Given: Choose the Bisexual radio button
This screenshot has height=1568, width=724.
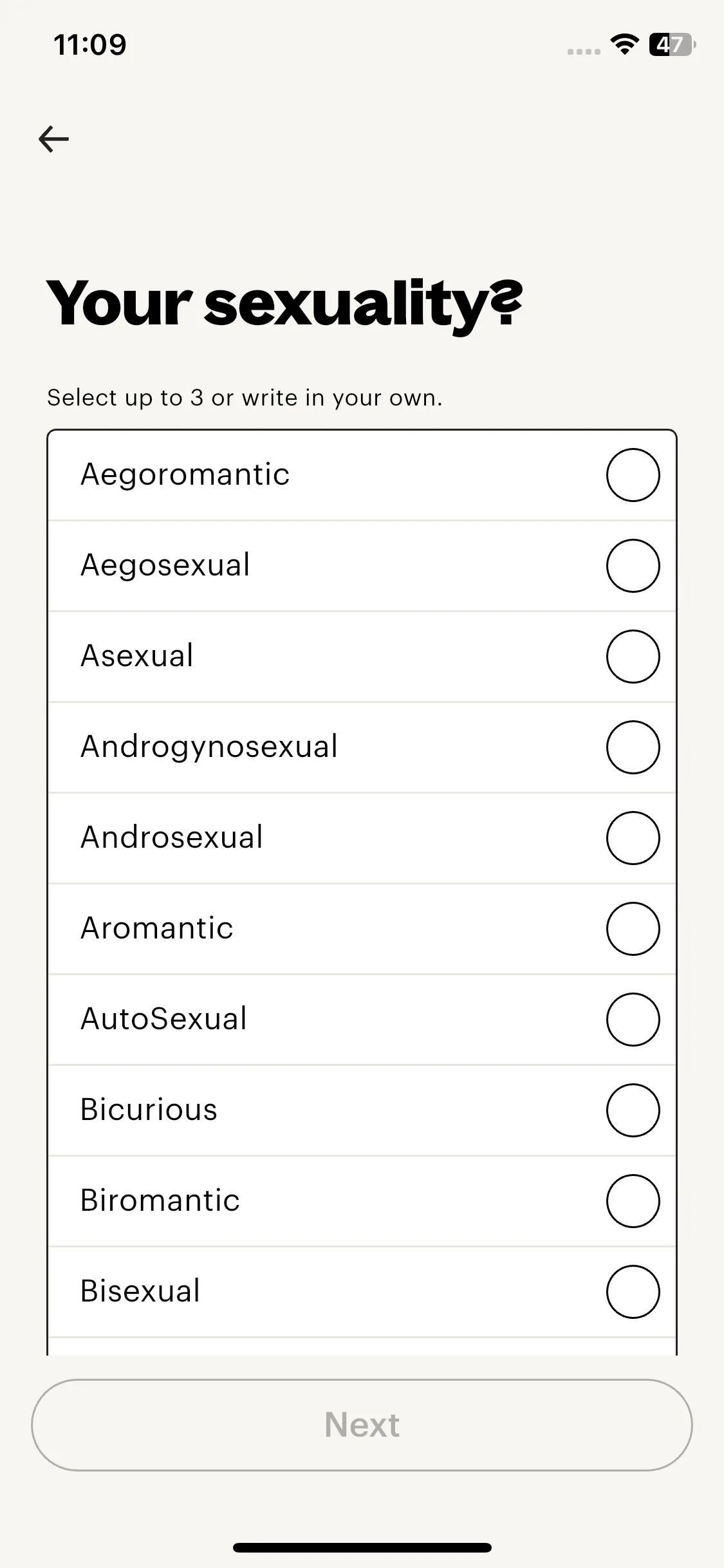Looking at the screenshot, I should 633,1292.
